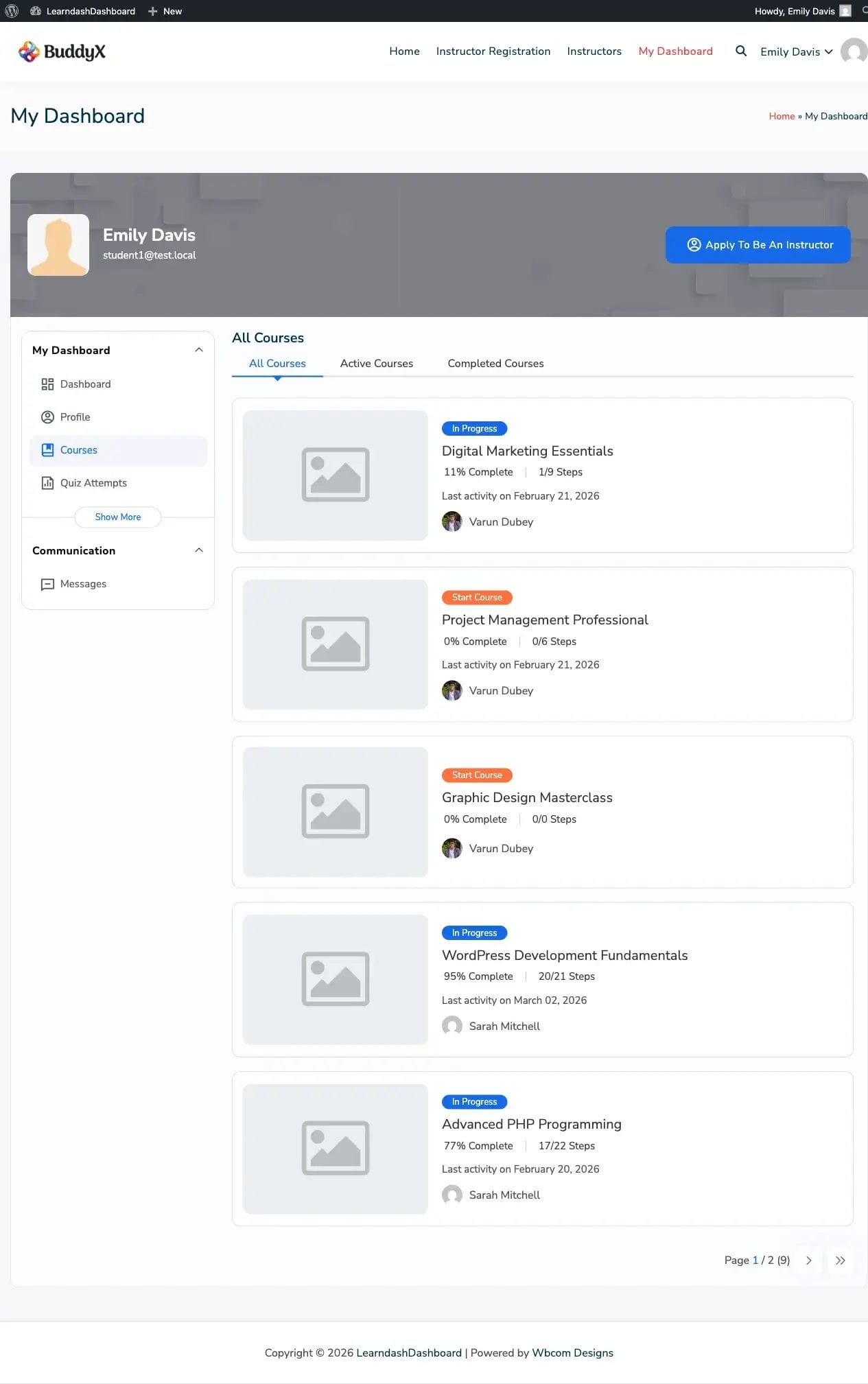The width and height of the screenshot is (868, 1384).
Task: Click 17/22 Steps text on Advanced PHP
Action: click(x=567, y=1146)
